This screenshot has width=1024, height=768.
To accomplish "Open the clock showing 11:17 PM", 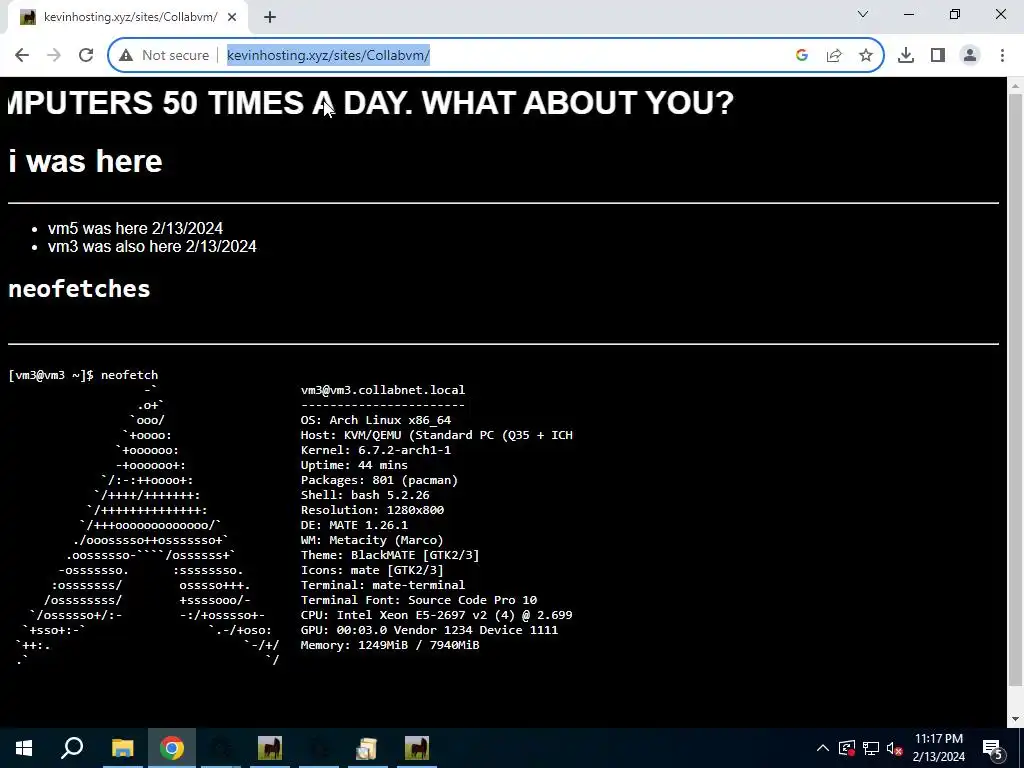I will (x=938, y=748).
